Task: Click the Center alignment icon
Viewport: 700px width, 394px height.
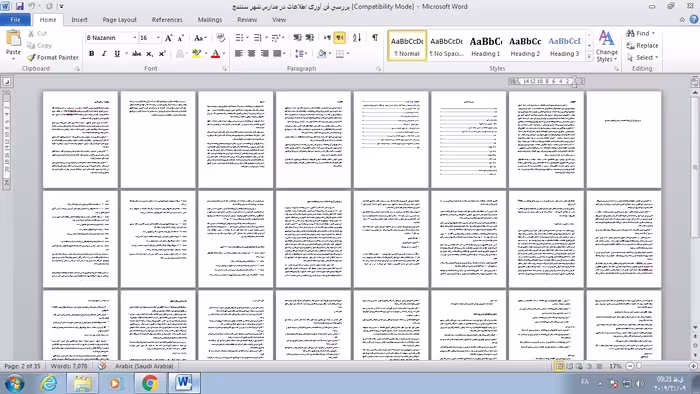Action: tap(251, 54)
